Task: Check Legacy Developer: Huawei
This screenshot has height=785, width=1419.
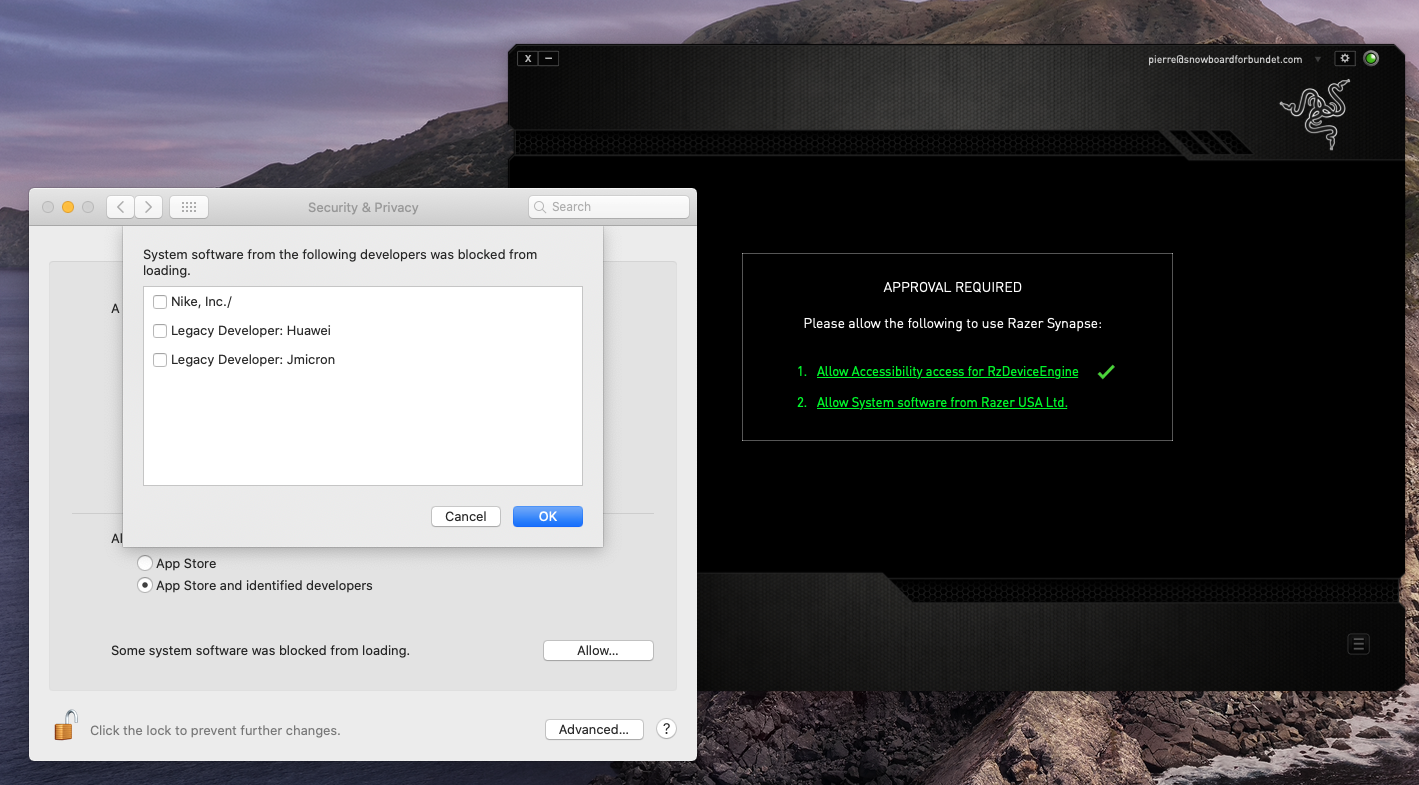Action: tap(160, 330)
